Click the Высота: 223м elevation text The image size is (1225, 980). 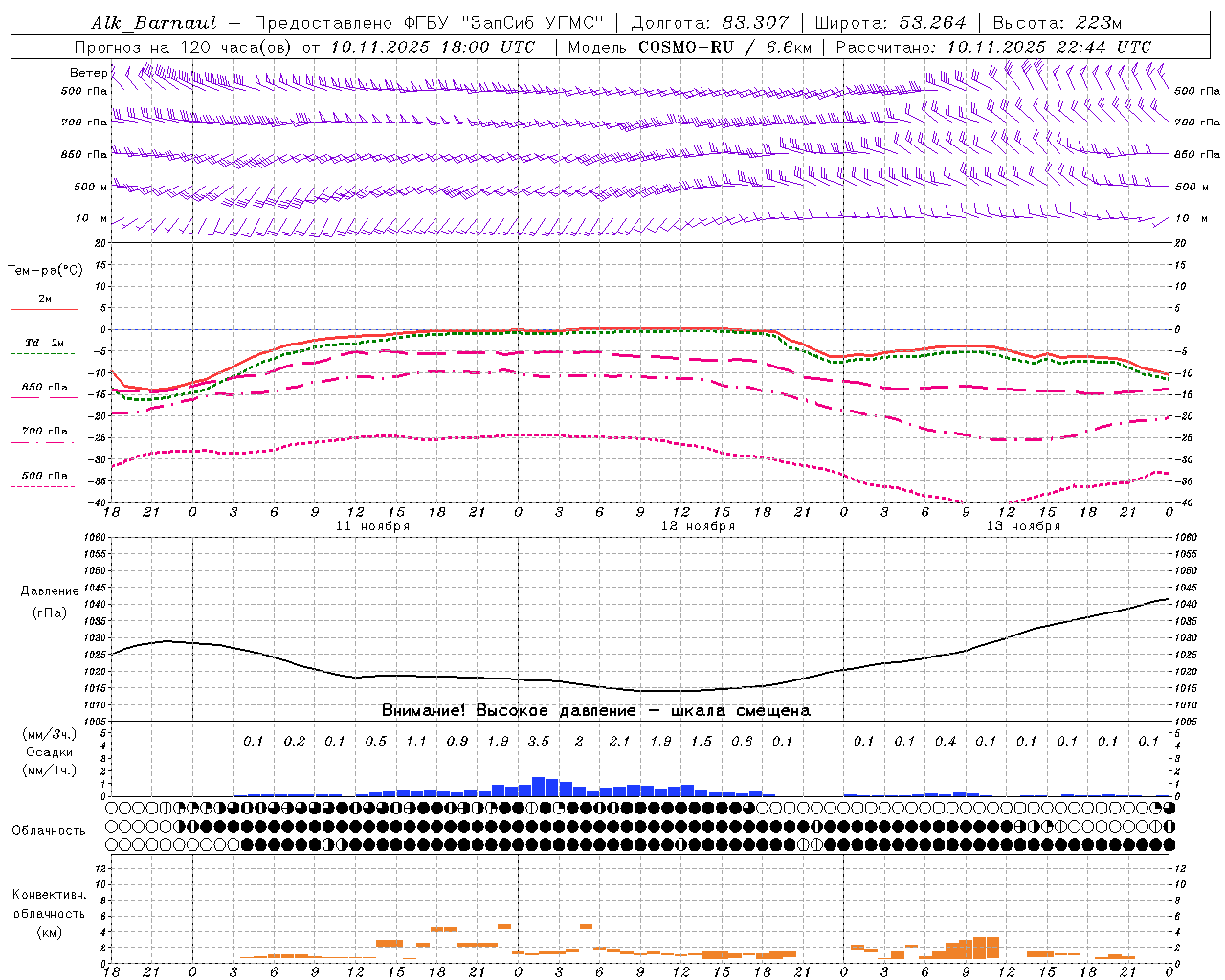(x=1058, y=23)
